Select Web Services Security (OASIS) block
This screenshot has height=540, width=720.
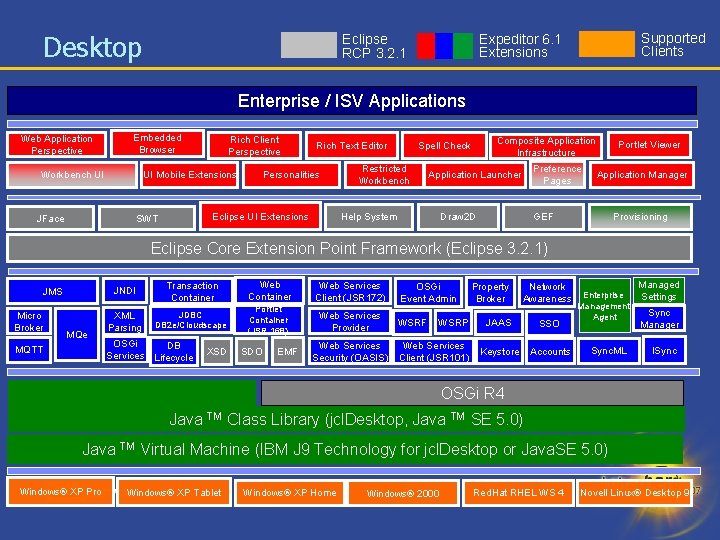350,351
